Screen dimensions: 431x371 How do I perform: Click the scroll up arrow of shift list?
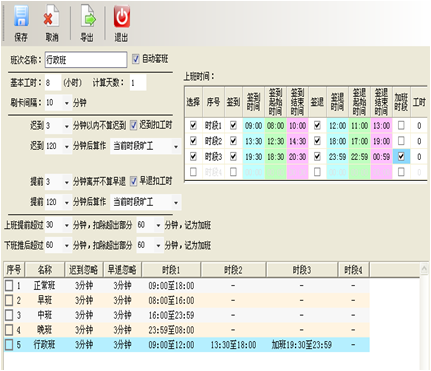coord(425,268)
